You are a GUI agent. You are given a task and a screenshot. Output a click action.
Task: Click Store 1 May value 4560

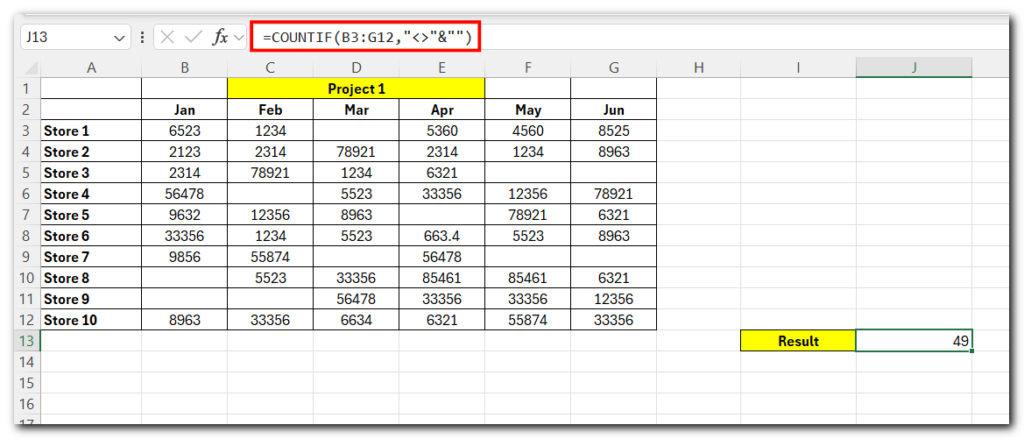[528, 131]
